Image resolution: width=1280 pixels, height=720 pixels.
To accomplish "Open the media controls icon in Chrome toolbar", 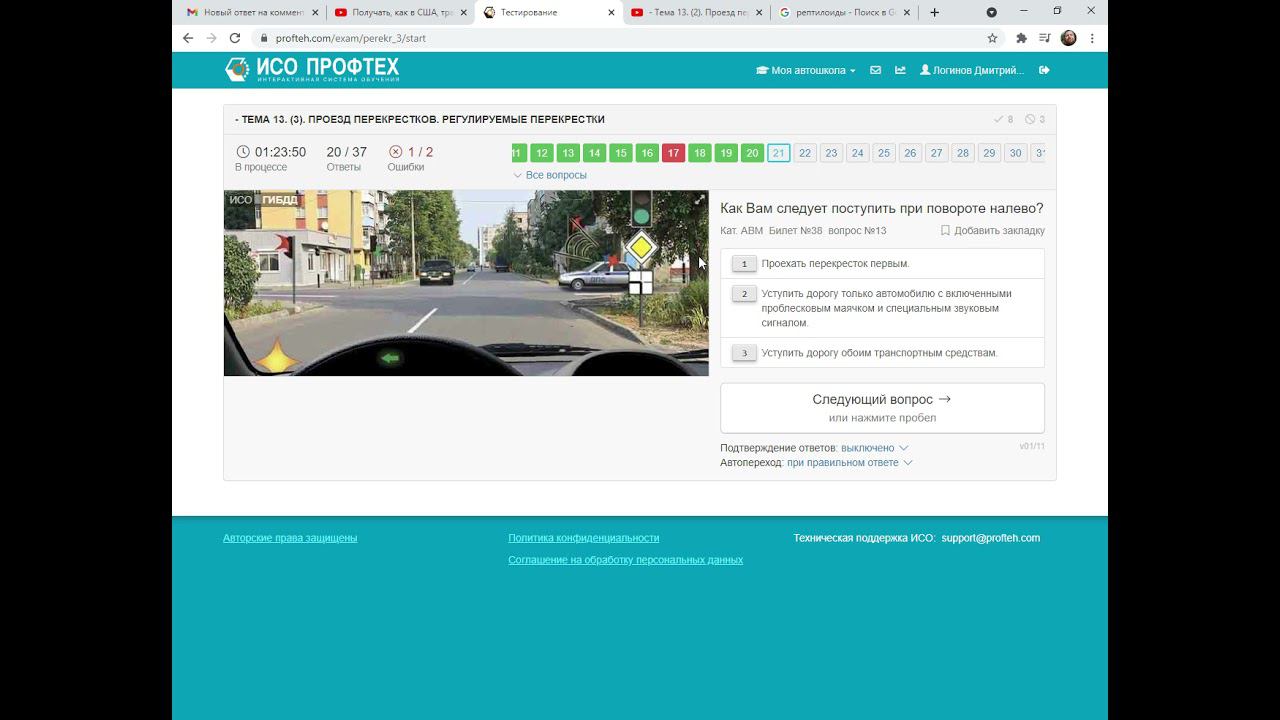I will pyautogui.click(x=1044, y=38).
